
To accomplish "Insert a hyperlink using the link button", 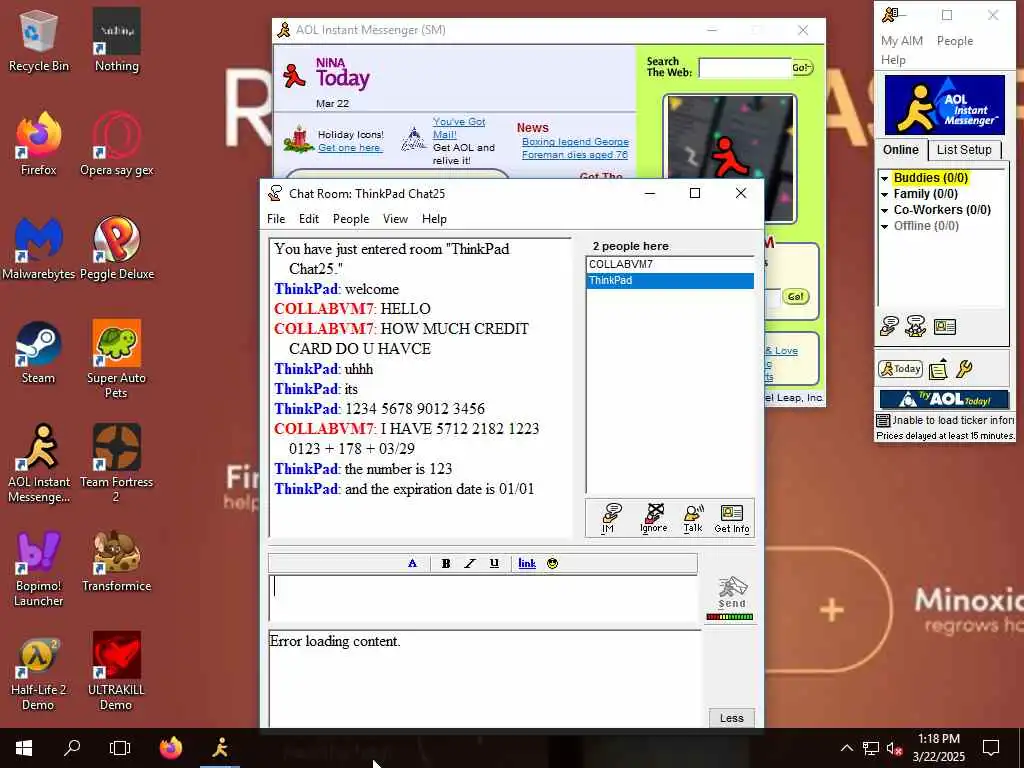I will (x=527, y=564).
